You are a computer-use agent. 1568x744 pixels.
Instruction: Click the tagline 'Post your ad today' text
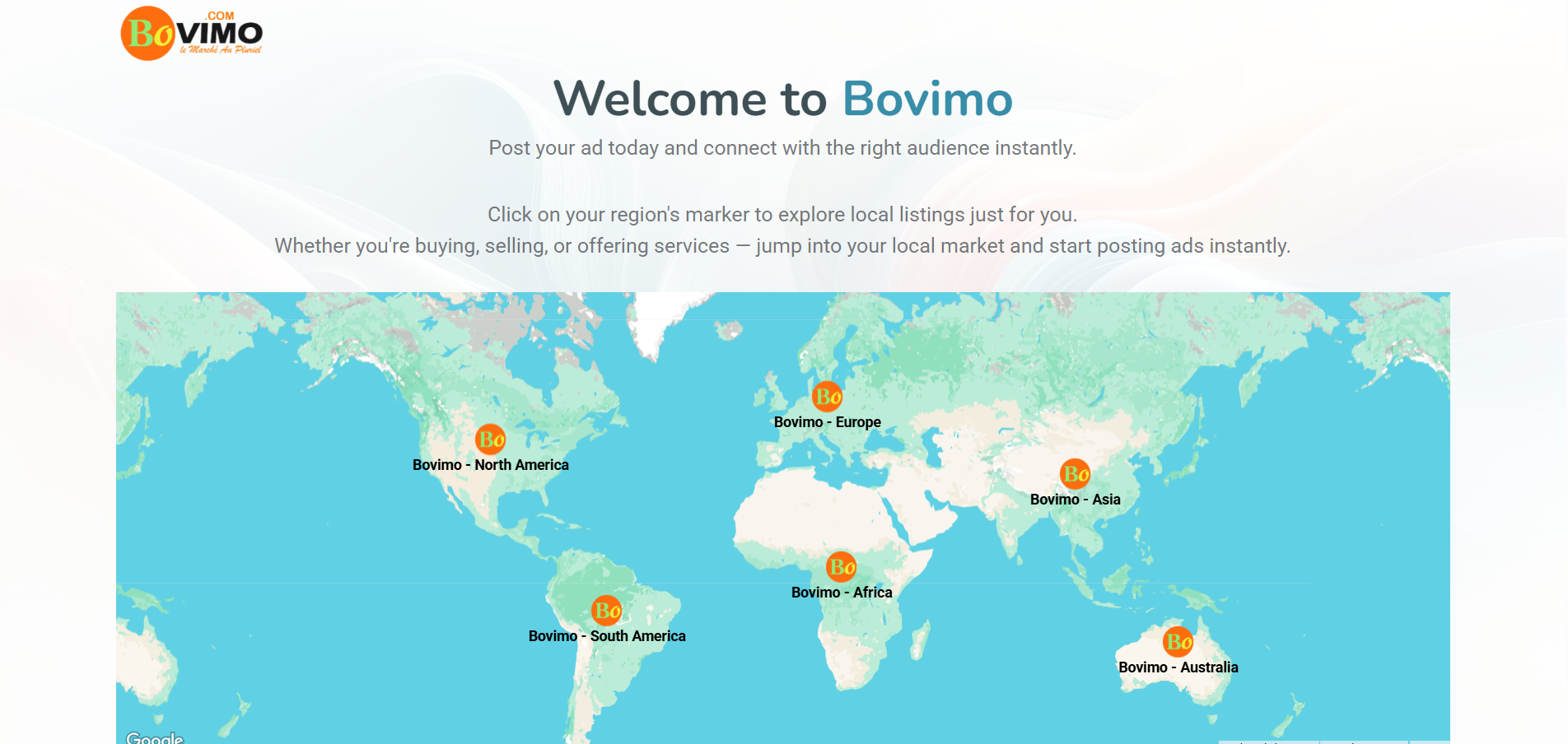click(x=782, y=148)
